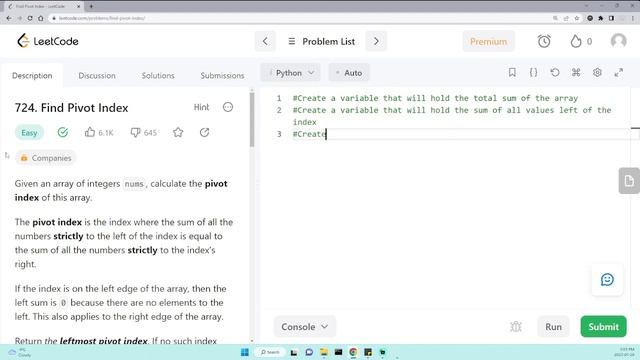
Task: Open the feedback chat smiley icon
Action: pos(607,279)
